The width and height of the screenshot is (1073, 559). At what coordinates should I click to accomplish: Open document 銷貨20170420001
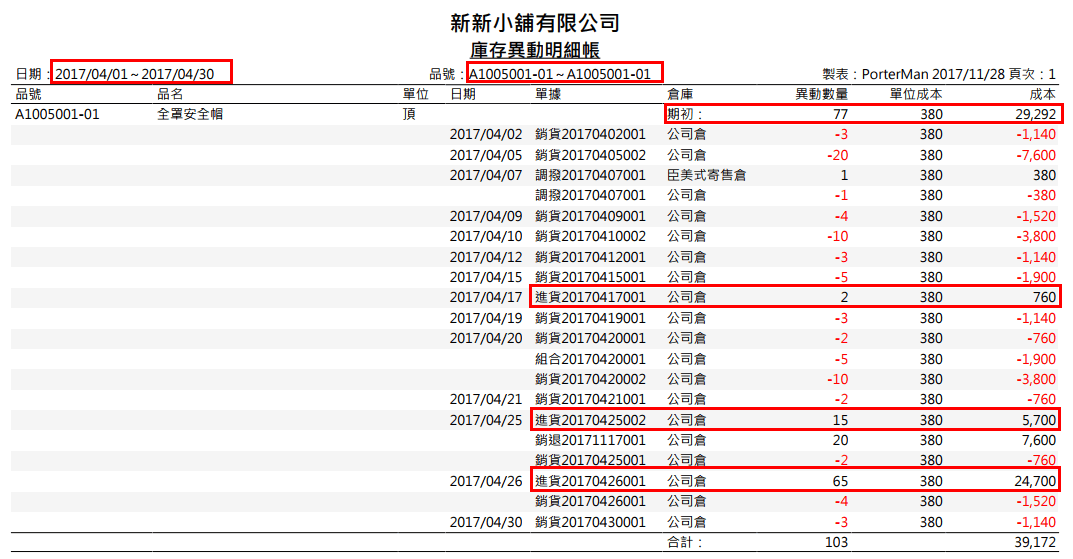pyautogui.click(x=590, y=338)
